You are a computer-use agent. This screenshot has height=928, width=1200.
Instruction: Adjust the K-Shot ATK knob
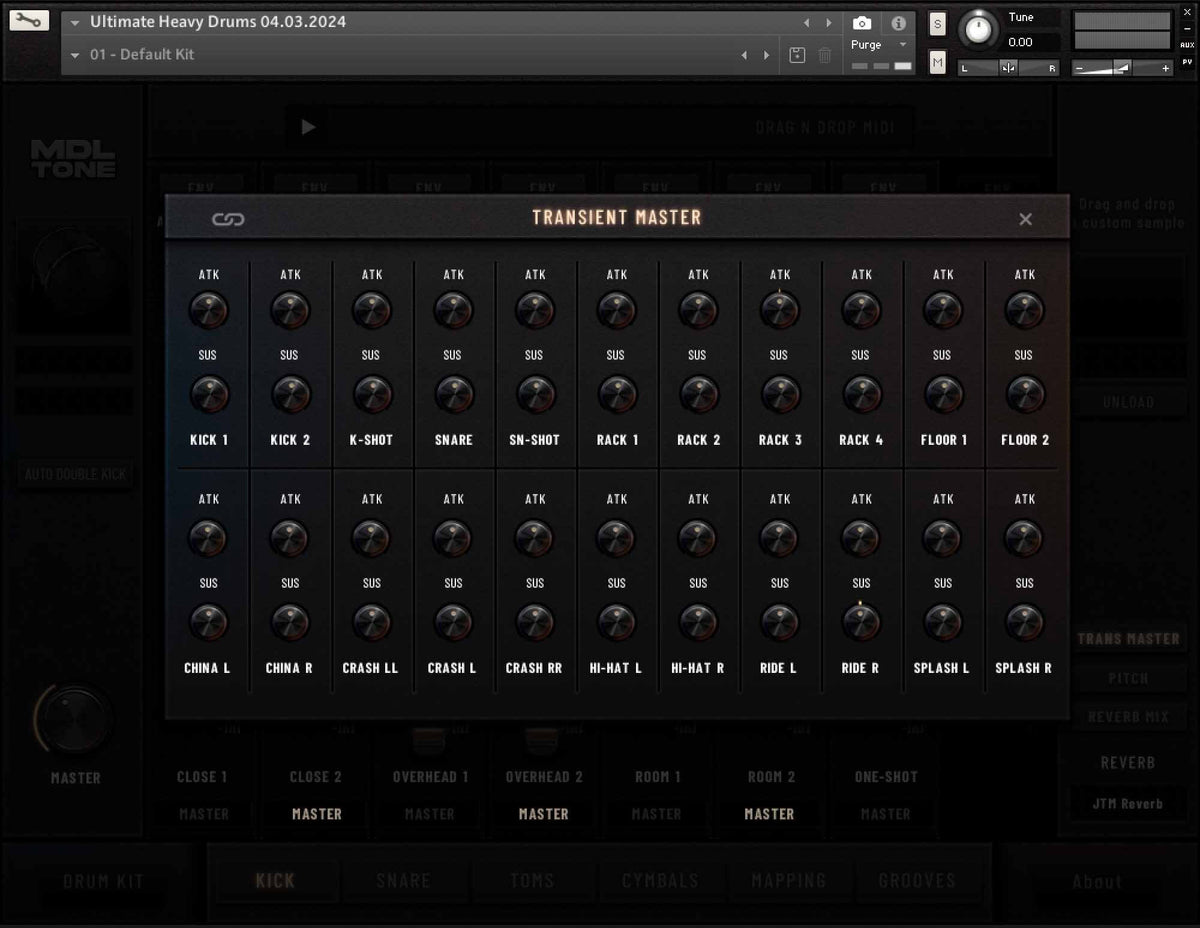[x=372, y=311]
